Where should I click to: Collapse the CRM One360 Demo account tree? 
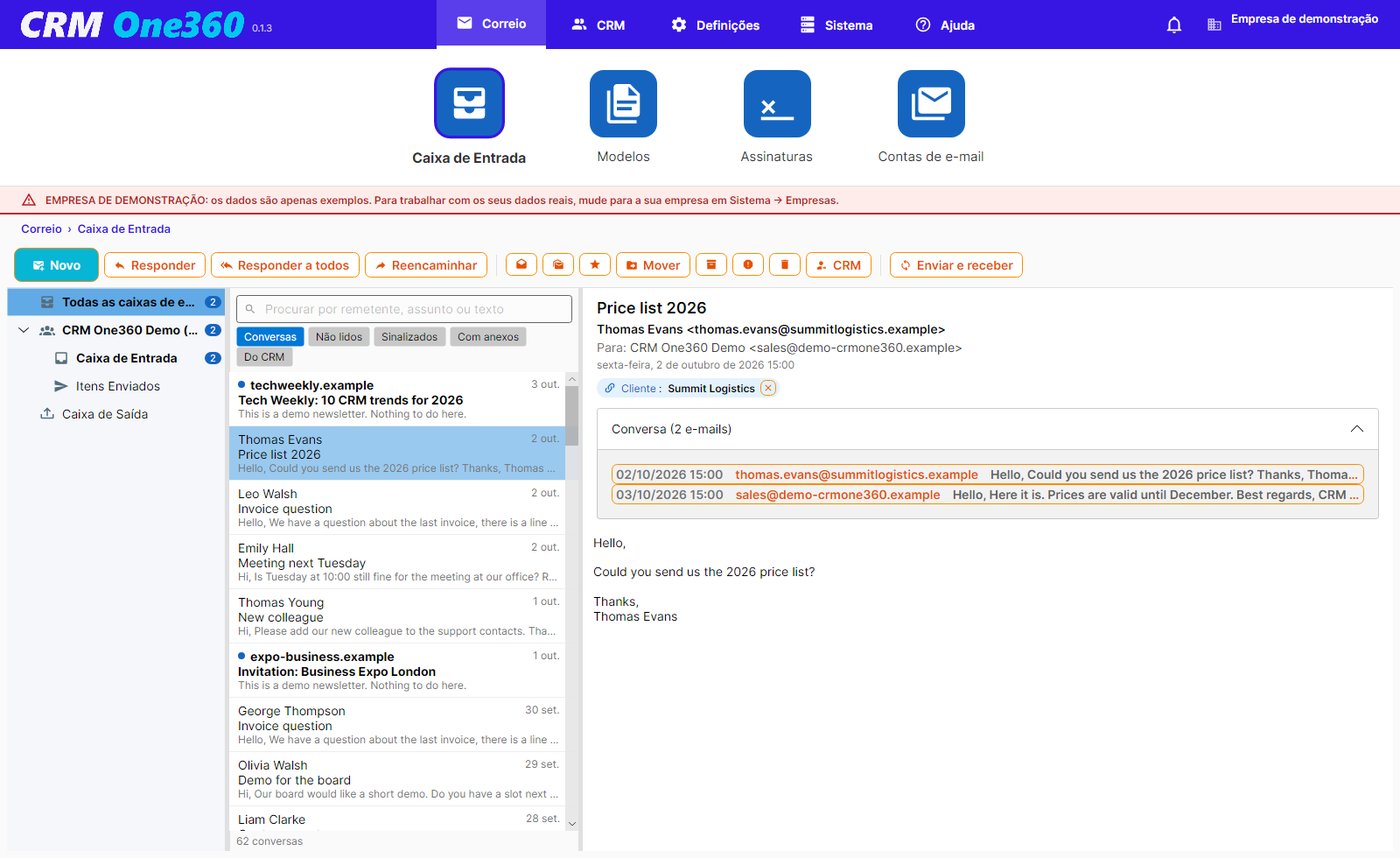(x=24, y=330)
